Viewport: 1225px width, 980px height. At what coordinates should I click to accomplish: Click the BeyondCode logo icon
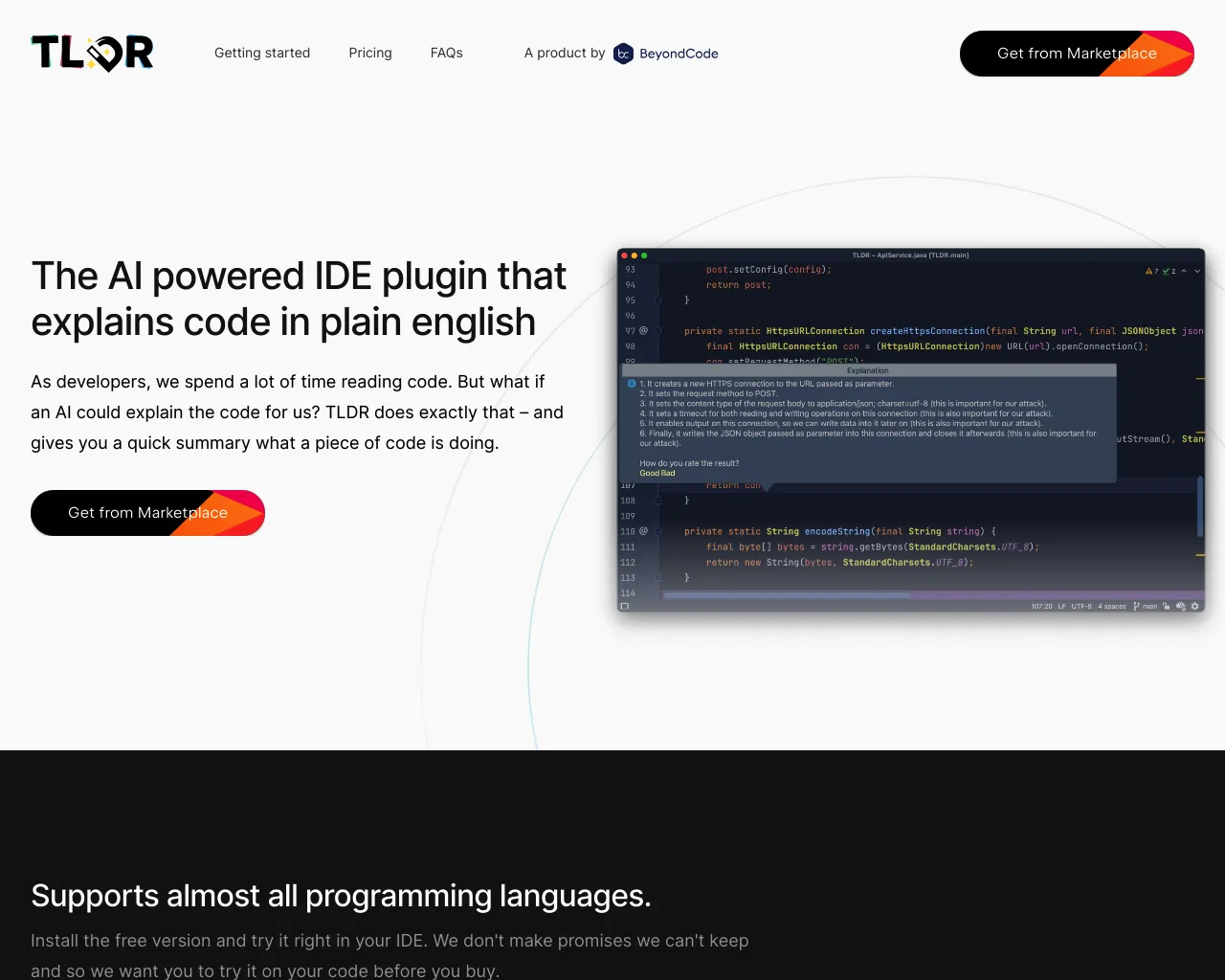click(x=623, y=54)
